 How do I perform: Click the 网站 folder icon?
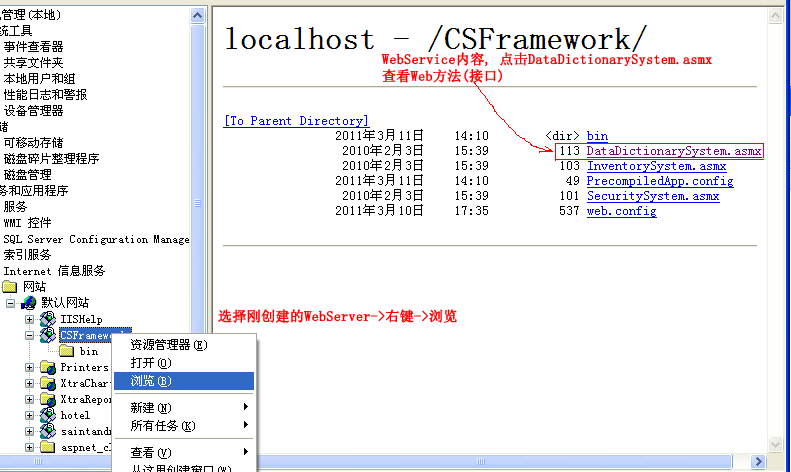tap(11, 287)
